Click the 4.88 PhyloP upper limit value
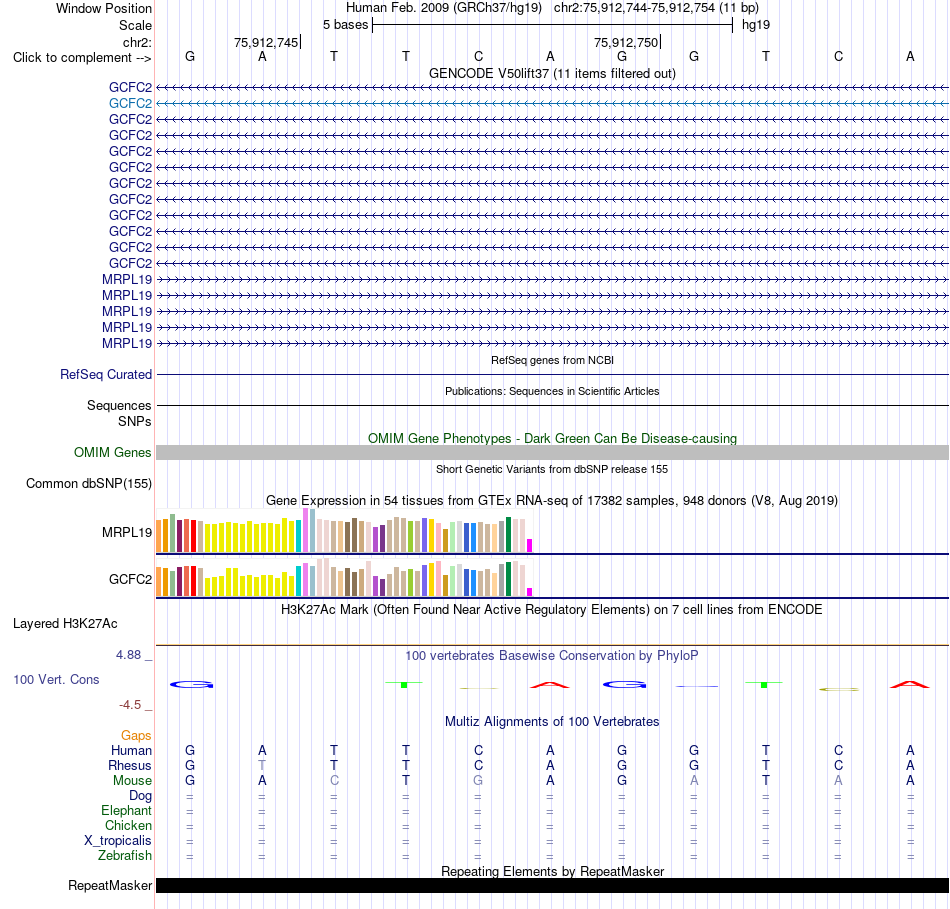950x909 pixels. click(x=128, y=655)
